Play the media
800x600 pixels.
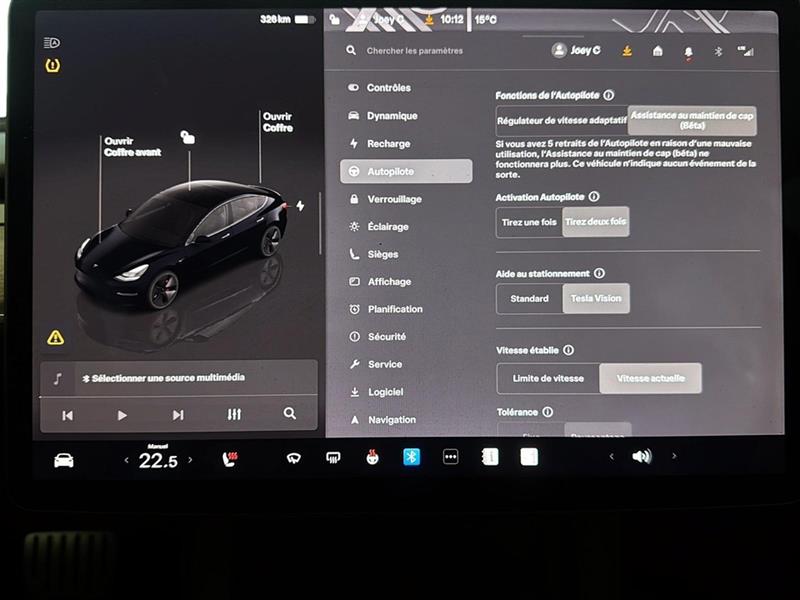pyautogui.click(x=122, y=415)
